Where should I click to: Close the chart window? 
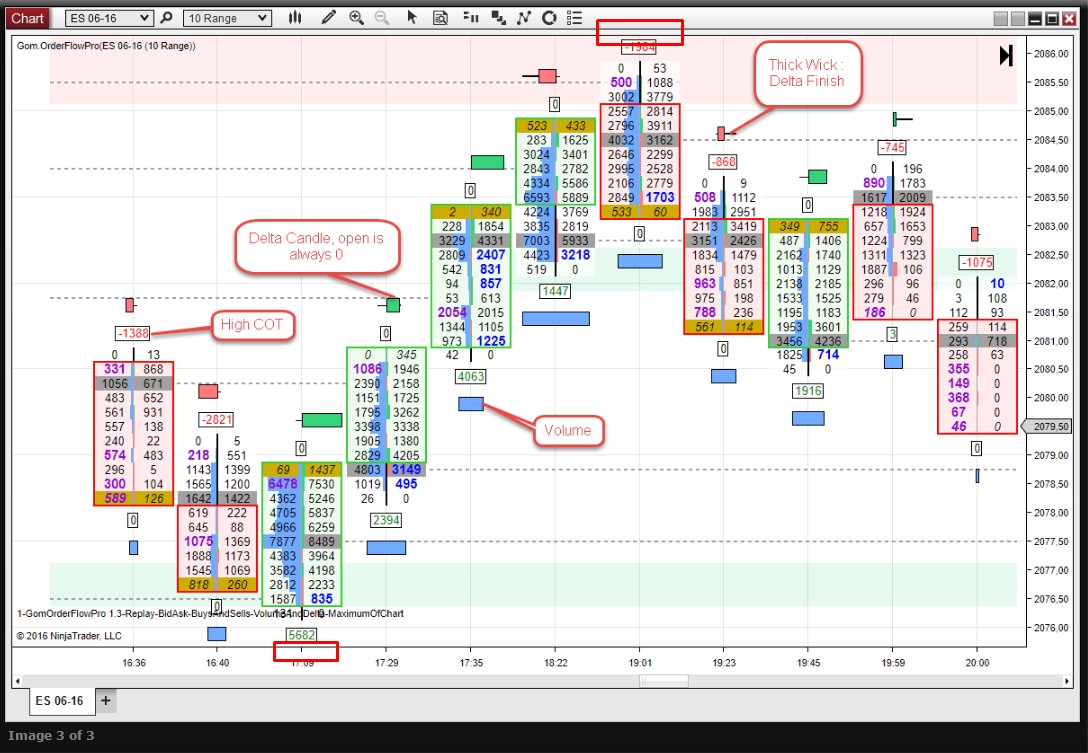(x=1069, y=19)
